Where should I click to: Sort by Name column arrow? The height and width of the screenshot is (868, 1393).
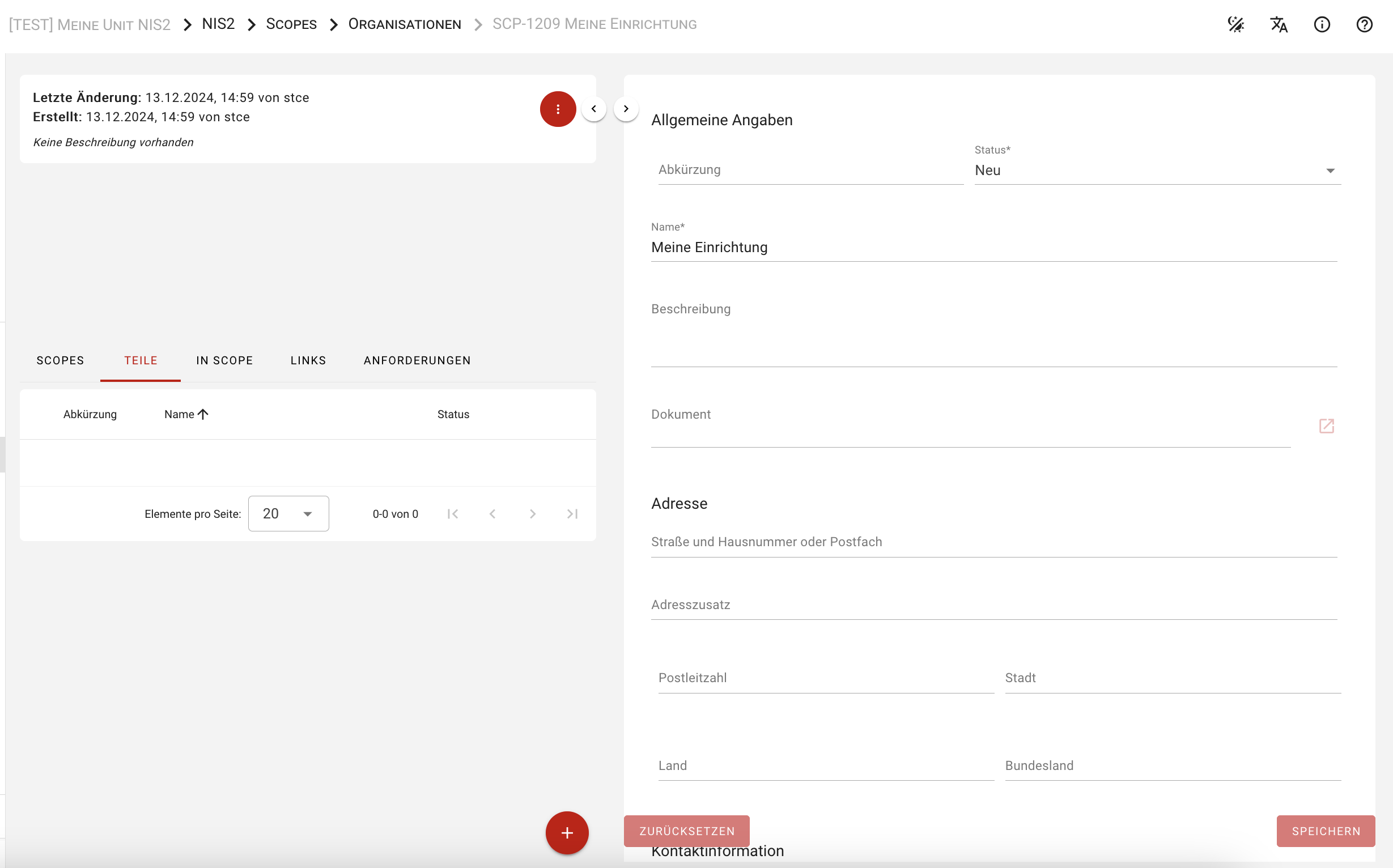(x=203, y=415)
